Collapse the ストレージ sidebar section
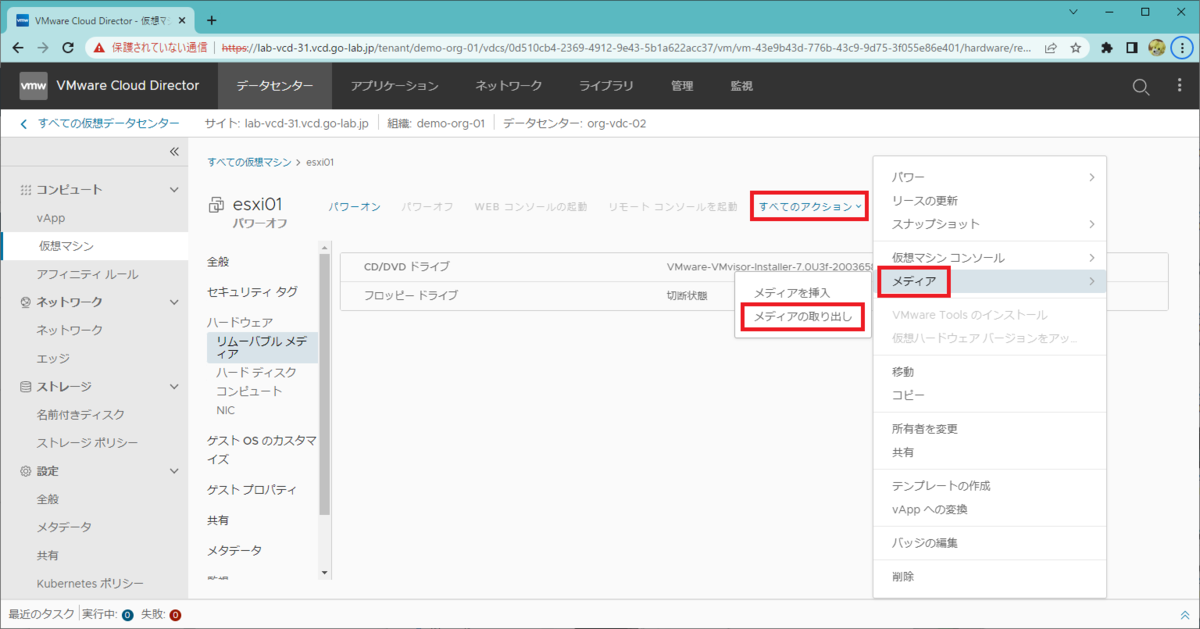The height and width of the screenshot is (629, 1200). [x=174, y=386]
